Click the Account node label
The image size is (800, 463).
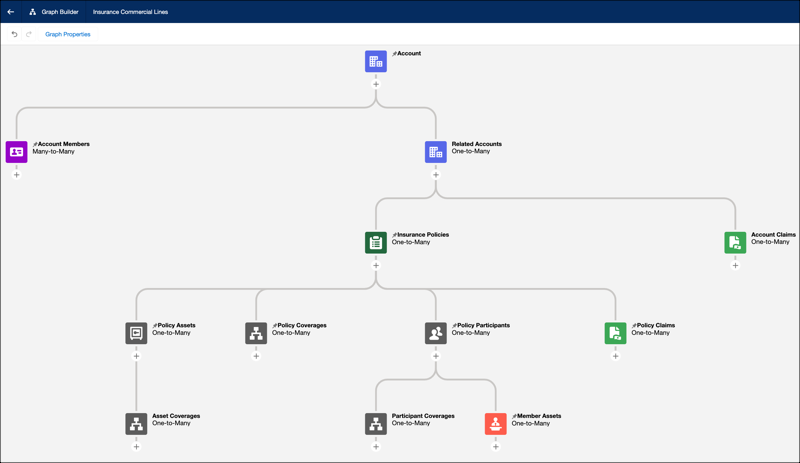409,53
